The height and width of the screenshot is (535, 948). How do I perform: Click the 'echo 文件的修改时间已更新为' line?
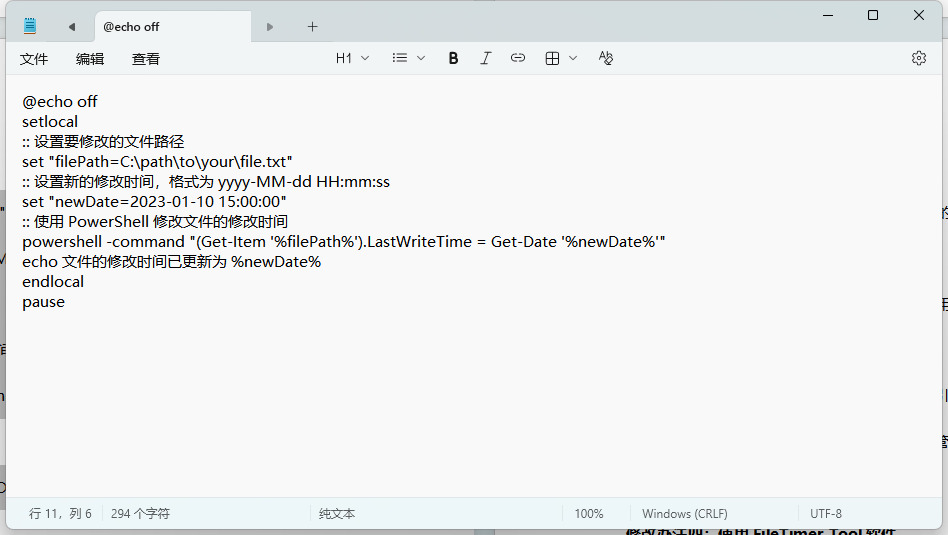pyautogui.click(x=172, y=262)
